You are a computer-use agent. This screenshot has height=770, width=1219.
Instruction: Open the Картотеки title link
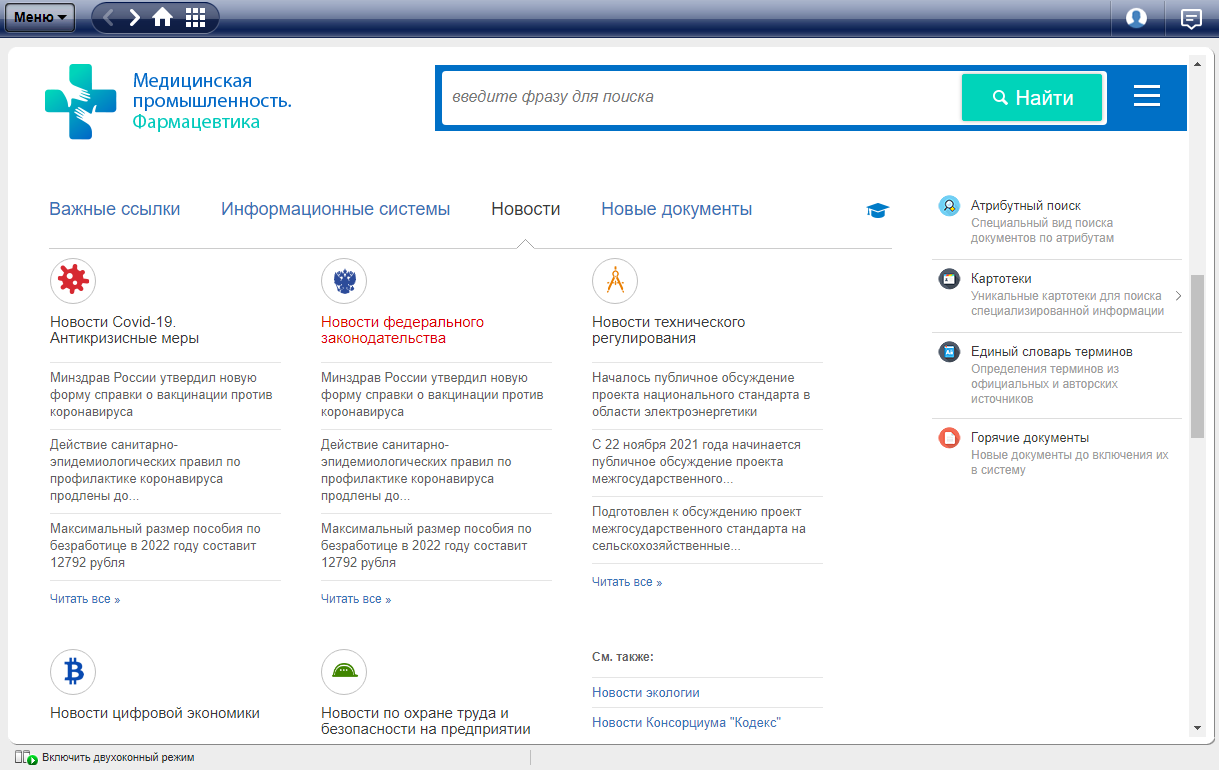pos(1001,278)
